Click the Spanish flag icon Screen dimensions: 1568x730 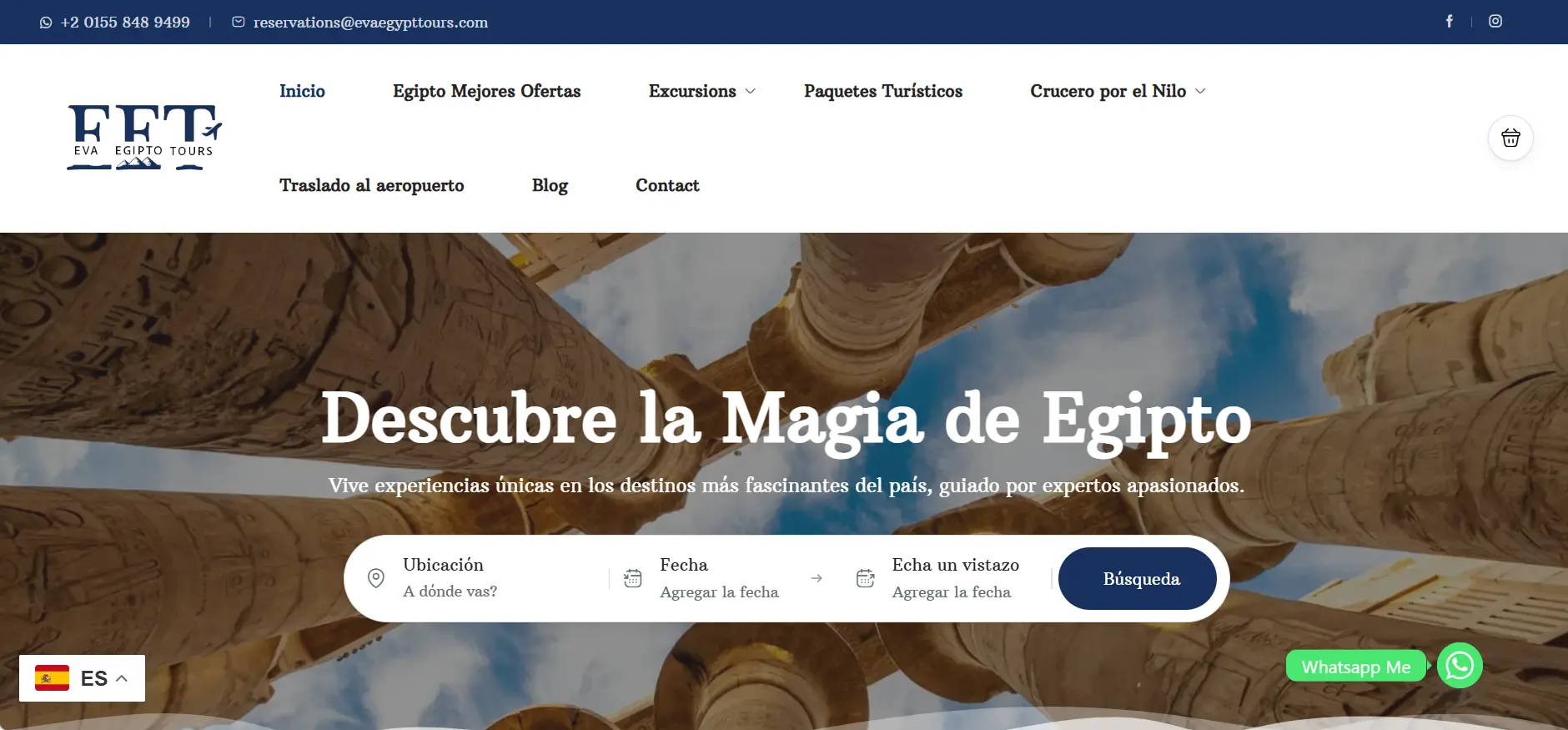pyautogui.click(x=52, y=678)
